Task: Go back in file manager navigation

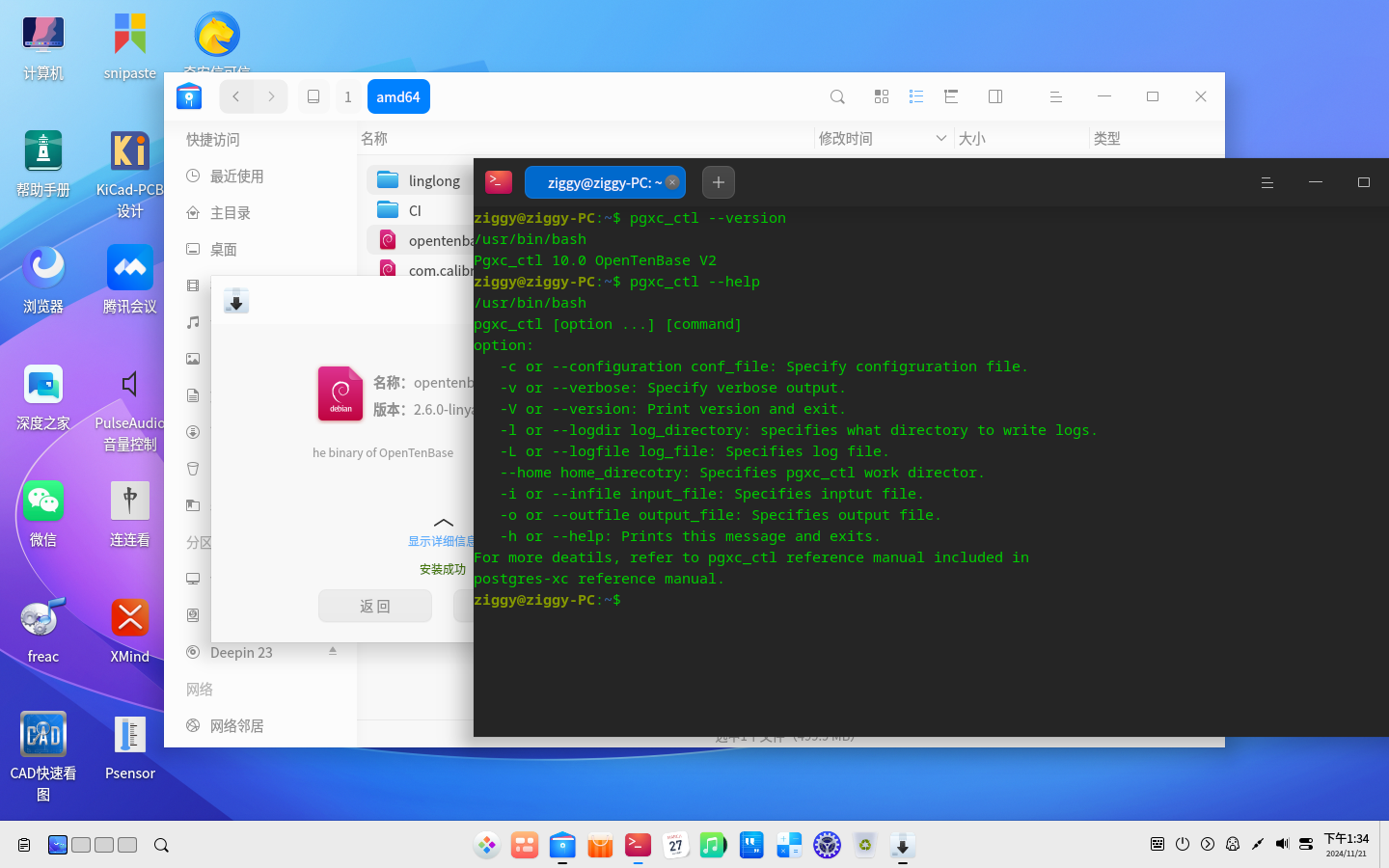Action: 236,96
